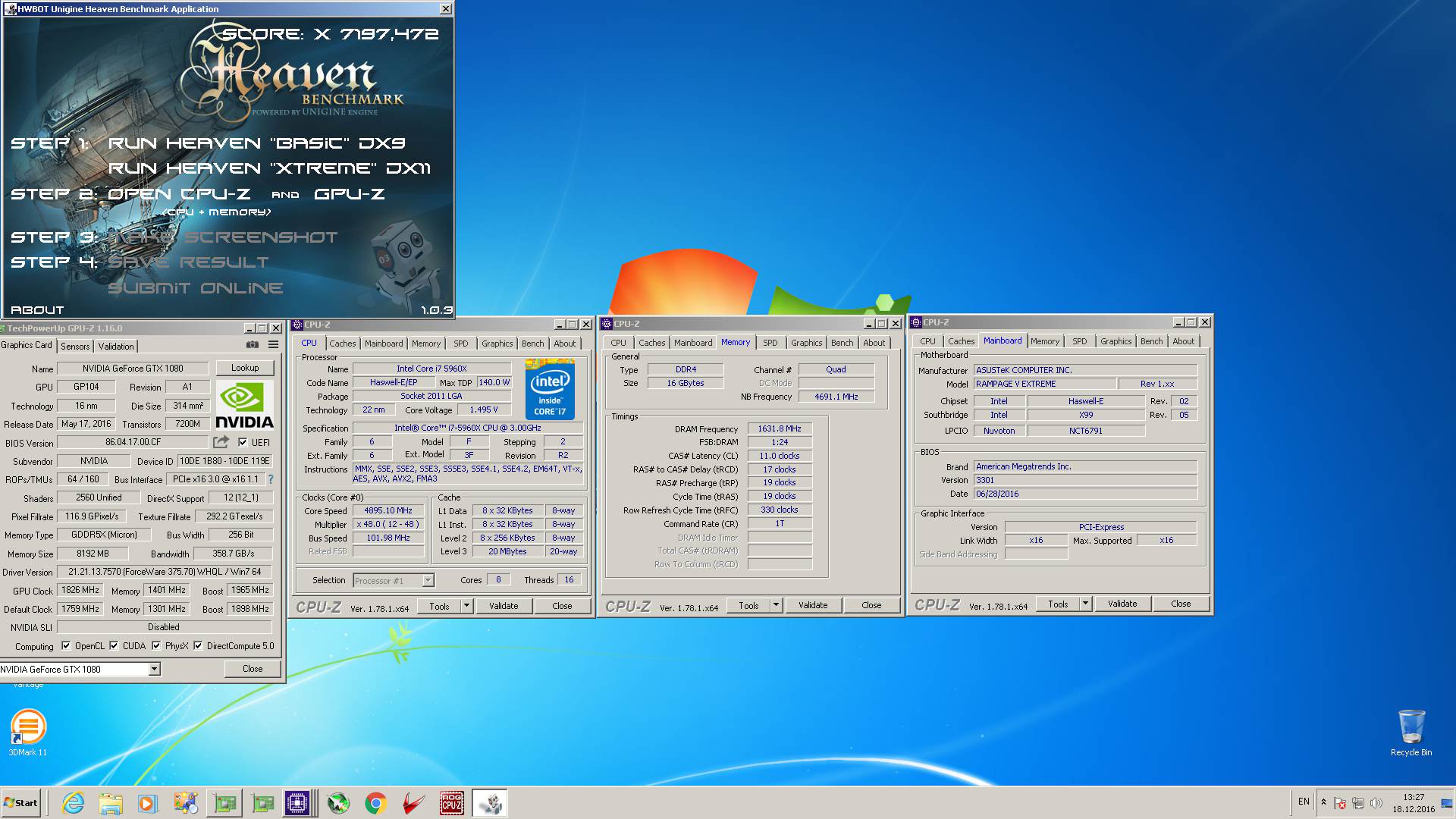Click the motherboard model RAMPAGE V EXTREME

coord(1045,384)
